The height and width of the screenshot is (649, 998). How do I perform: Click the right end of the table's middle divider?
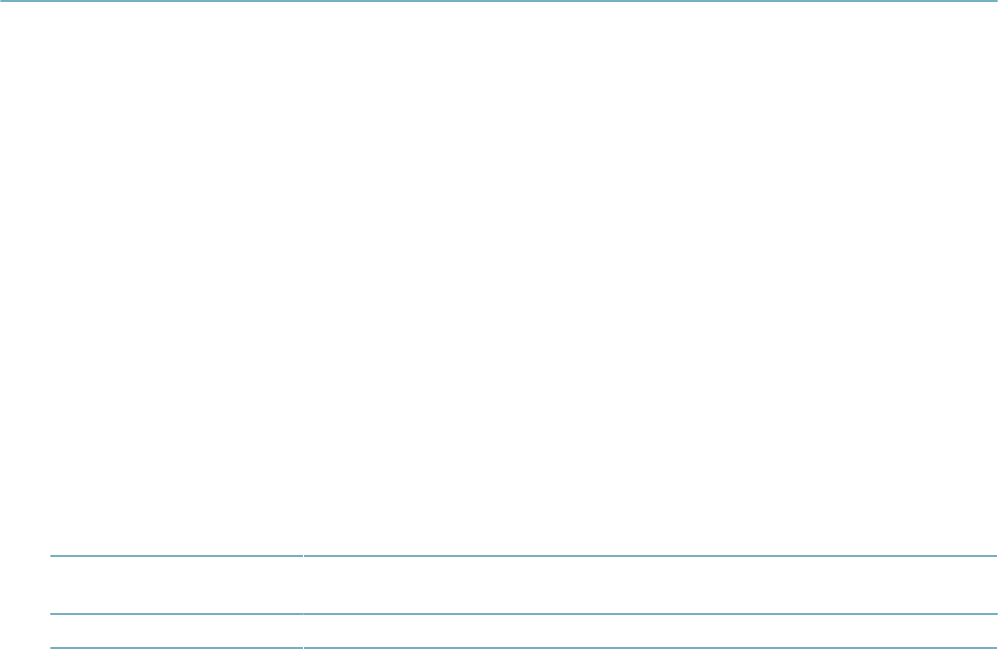(x=995, y=614)
